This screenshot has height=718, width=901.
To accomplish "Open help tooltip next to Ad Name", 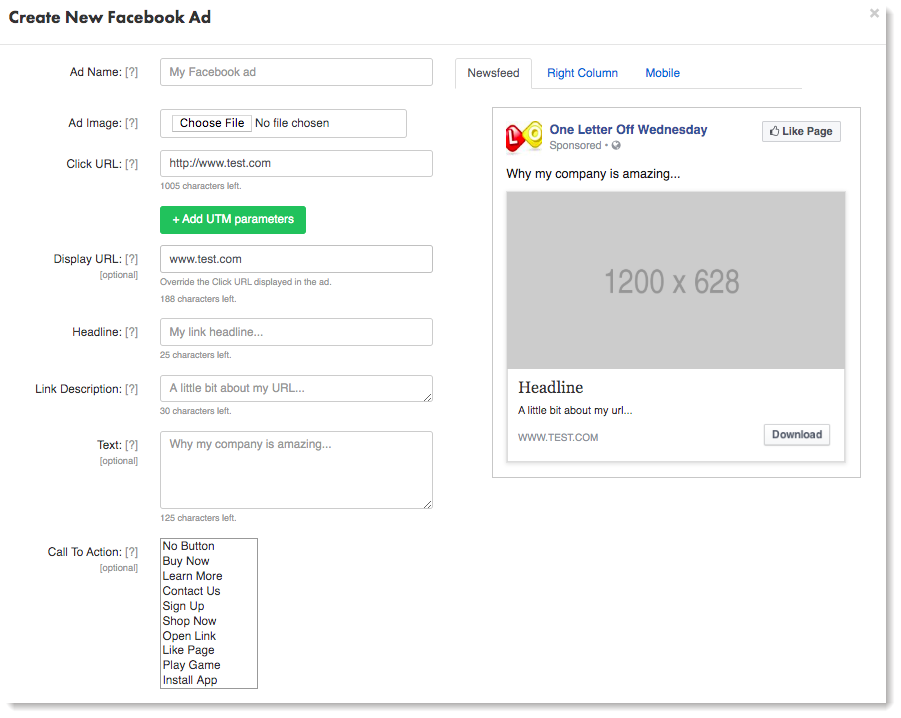I will (132, 72).
